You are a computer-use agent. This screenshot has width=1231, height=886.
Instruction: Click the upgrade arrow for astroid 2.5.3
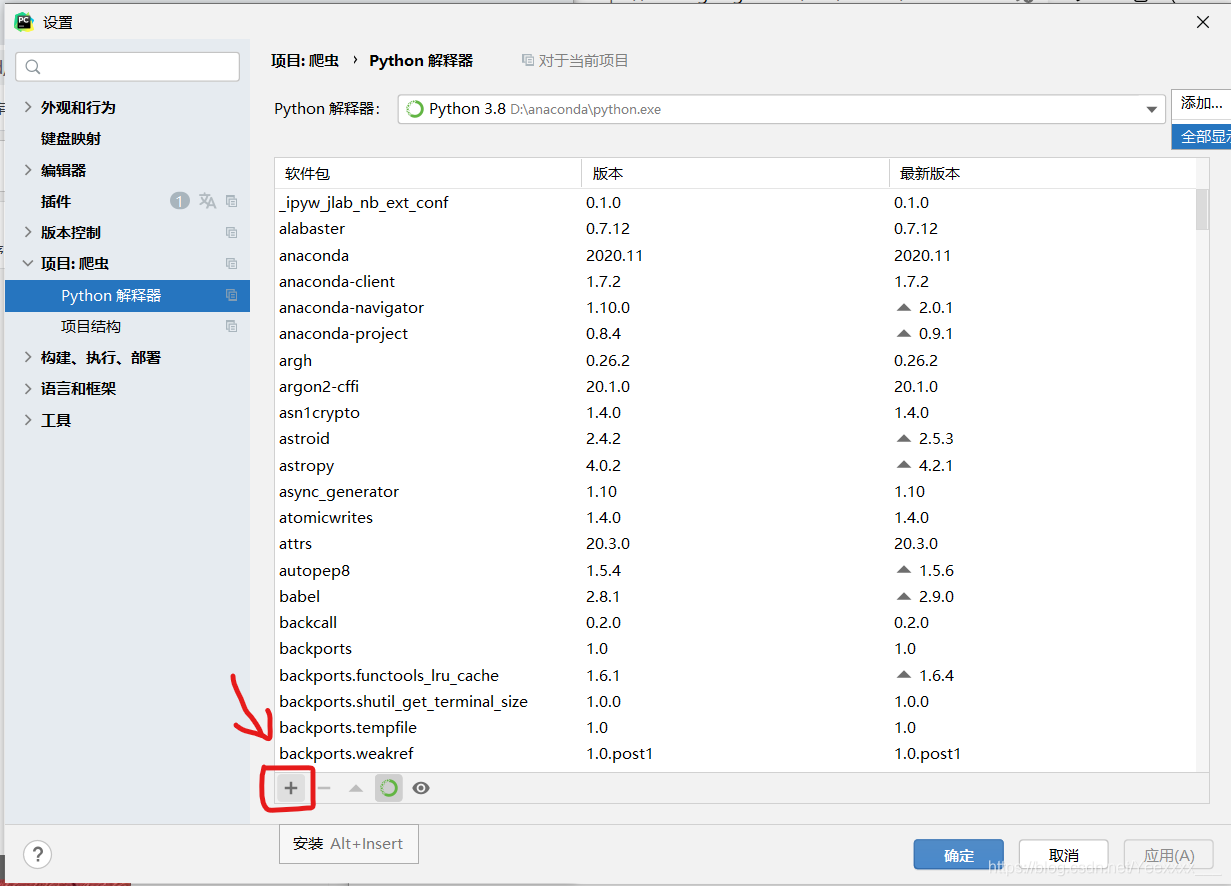pyautogui.click(x=904, y=439)
